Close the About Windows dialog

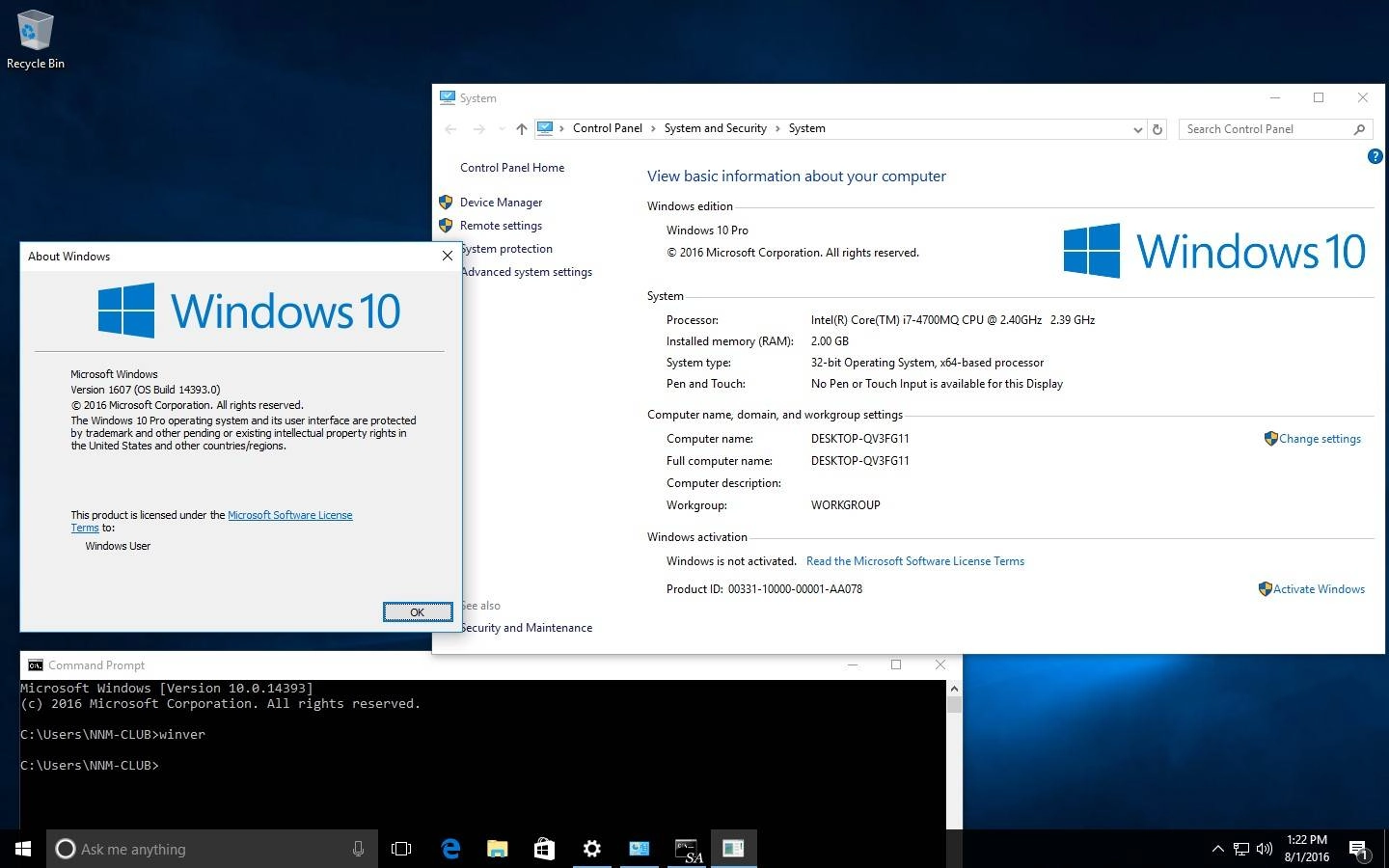tap(447, 256)
